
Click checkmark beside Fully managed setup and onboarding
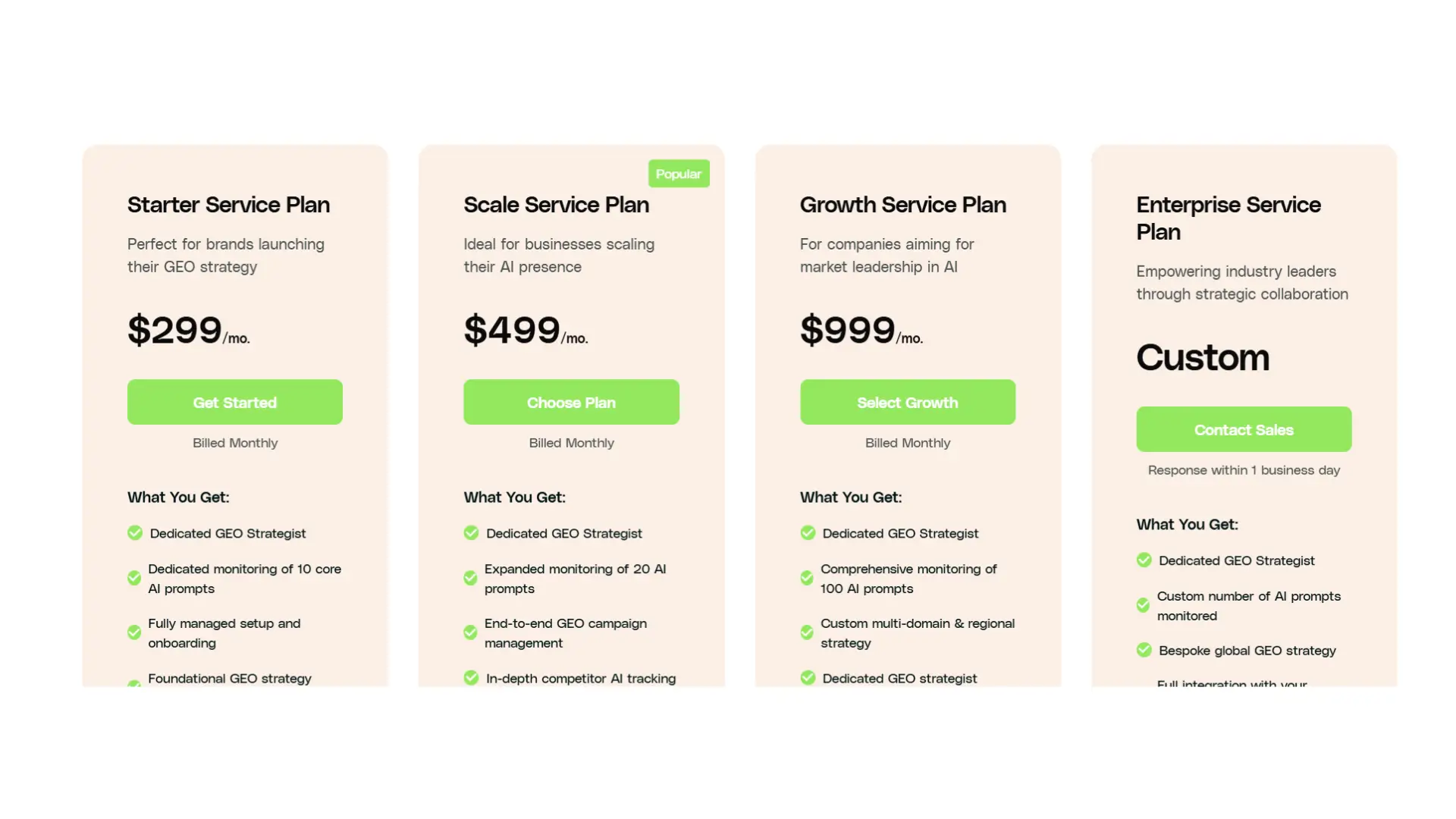pyautogui.click(x=133, y=632)
